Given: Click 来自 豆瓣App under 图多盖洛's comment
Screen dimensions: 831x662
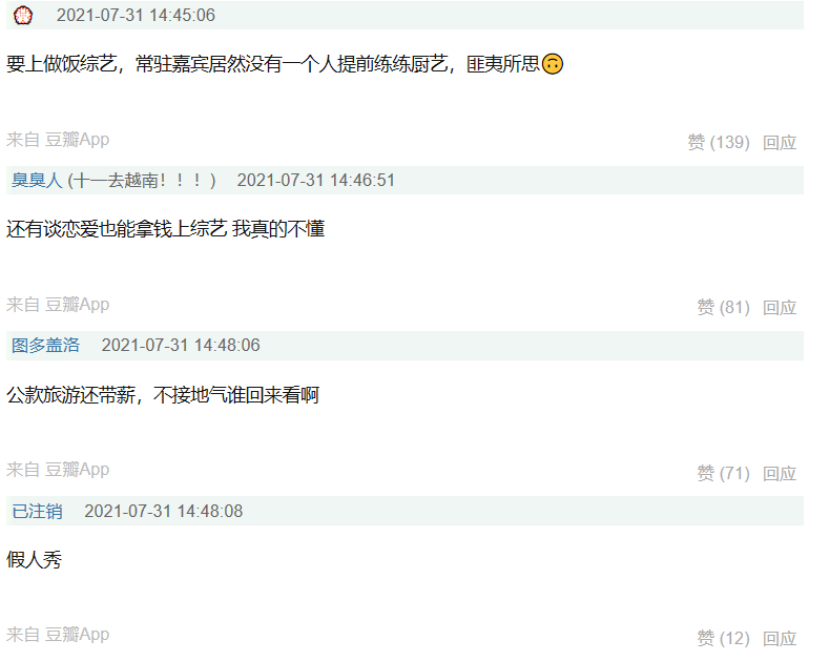Looking at the screenshot, I should pyautogui.click(x=58, y=469).
